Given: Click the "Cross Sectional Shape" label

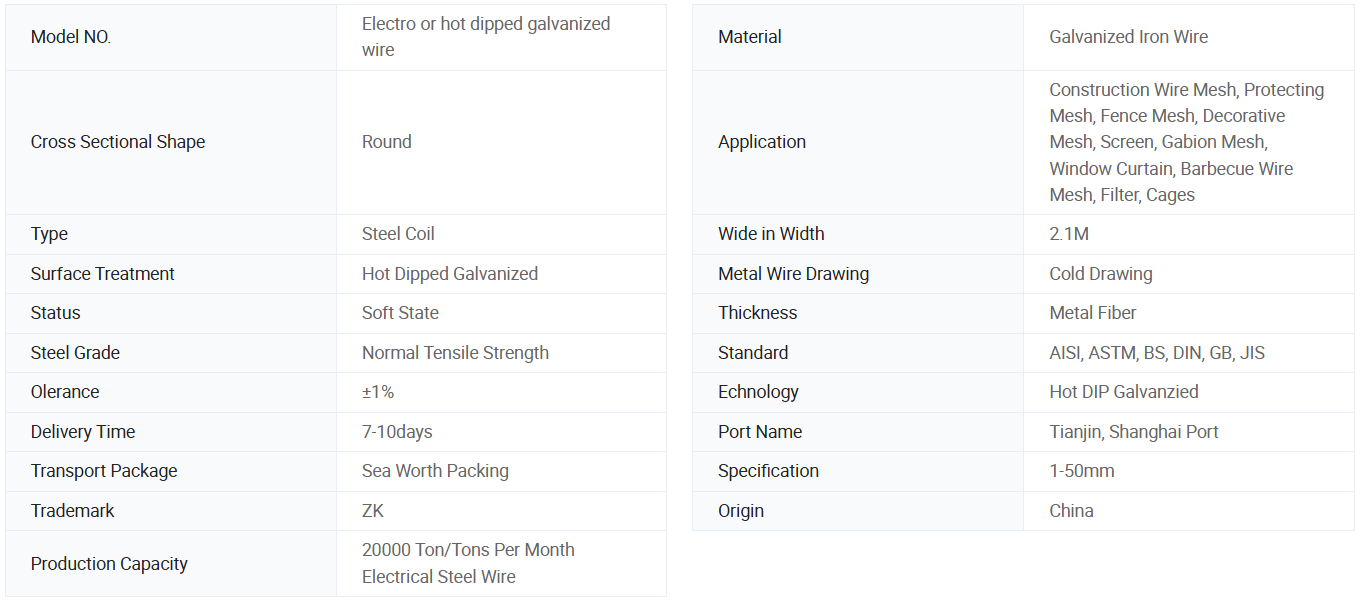Looking at the screenshot, I should 118,142.
